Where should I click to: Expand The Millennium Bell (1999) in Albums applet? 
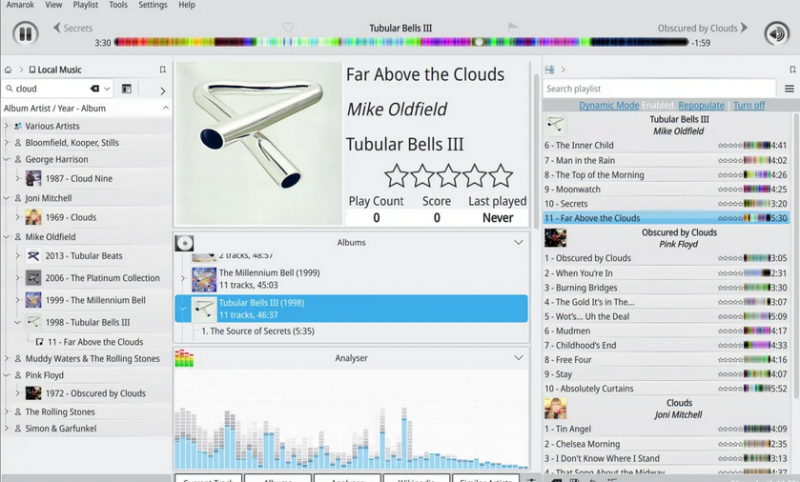pos(183,278)
